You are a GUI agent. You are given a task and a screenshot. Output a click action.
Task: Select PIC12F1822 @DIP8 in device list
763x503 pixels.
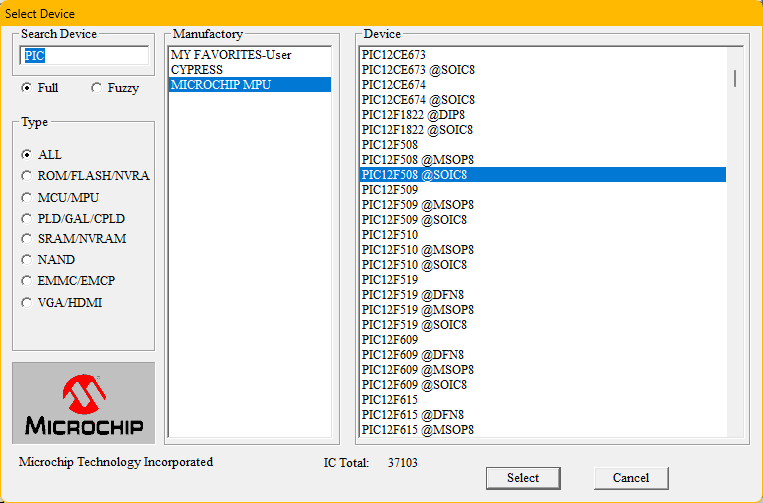pyautogui.click(x=543, y=115)
